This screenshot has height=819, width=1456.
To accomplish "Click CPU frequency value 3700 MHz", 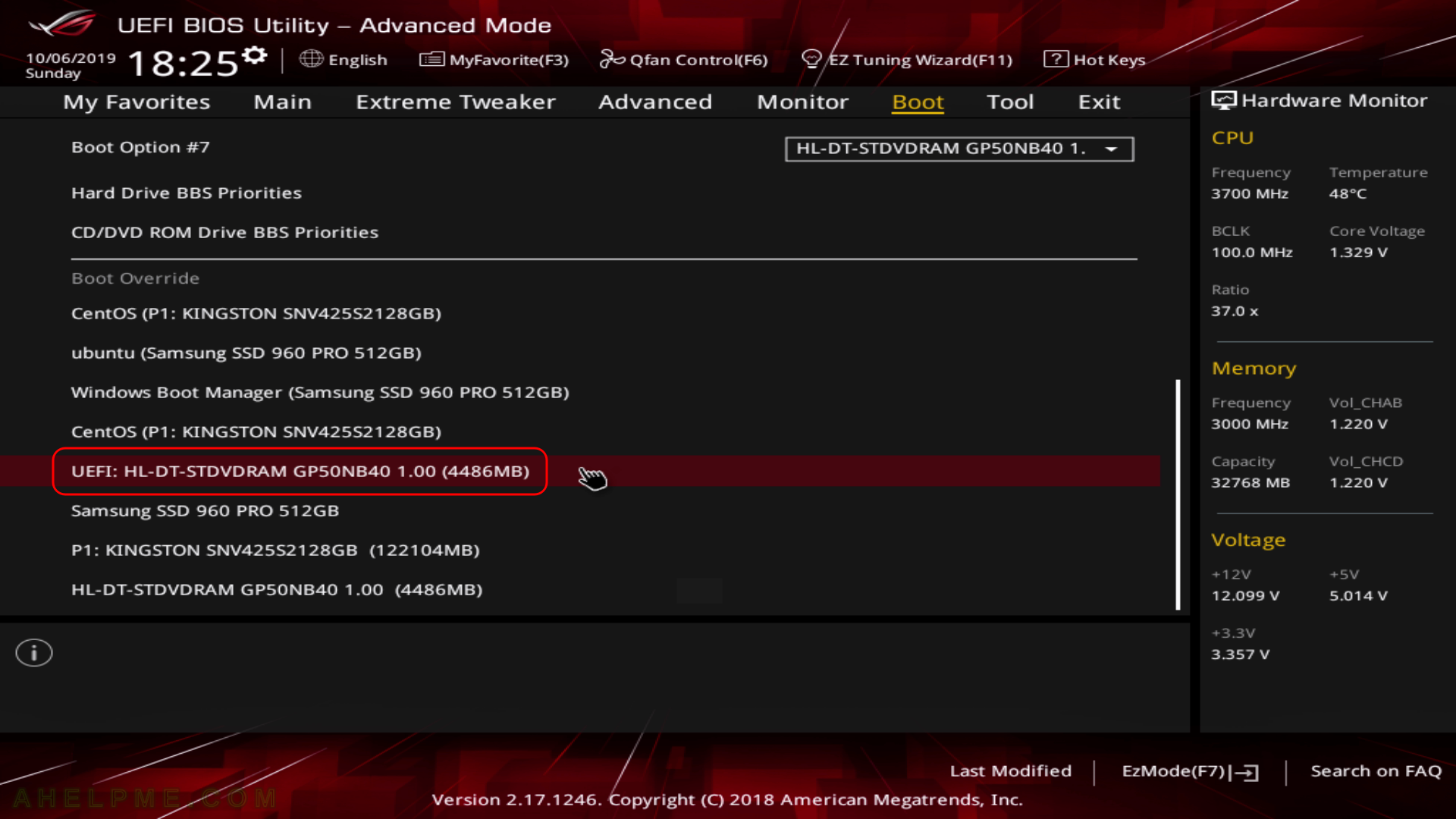I will pos(1250,193).
